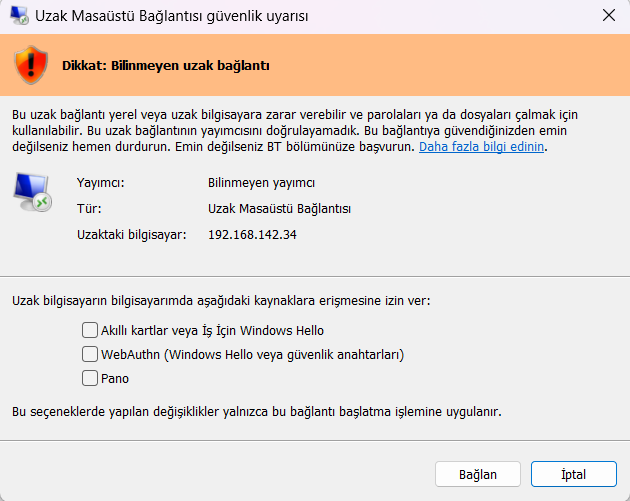Click the red warning shield icon

click(30, 65)
